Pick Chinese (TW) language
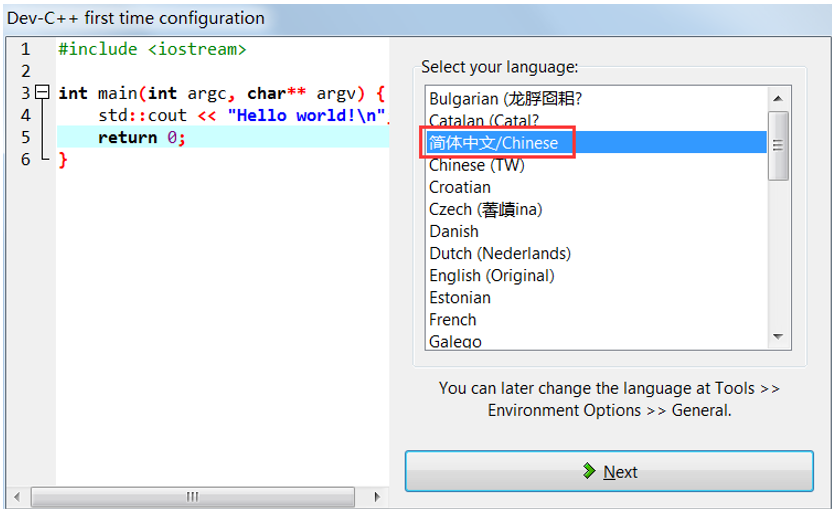This screenshot has width=832, height=509. (x=476, y=165)
